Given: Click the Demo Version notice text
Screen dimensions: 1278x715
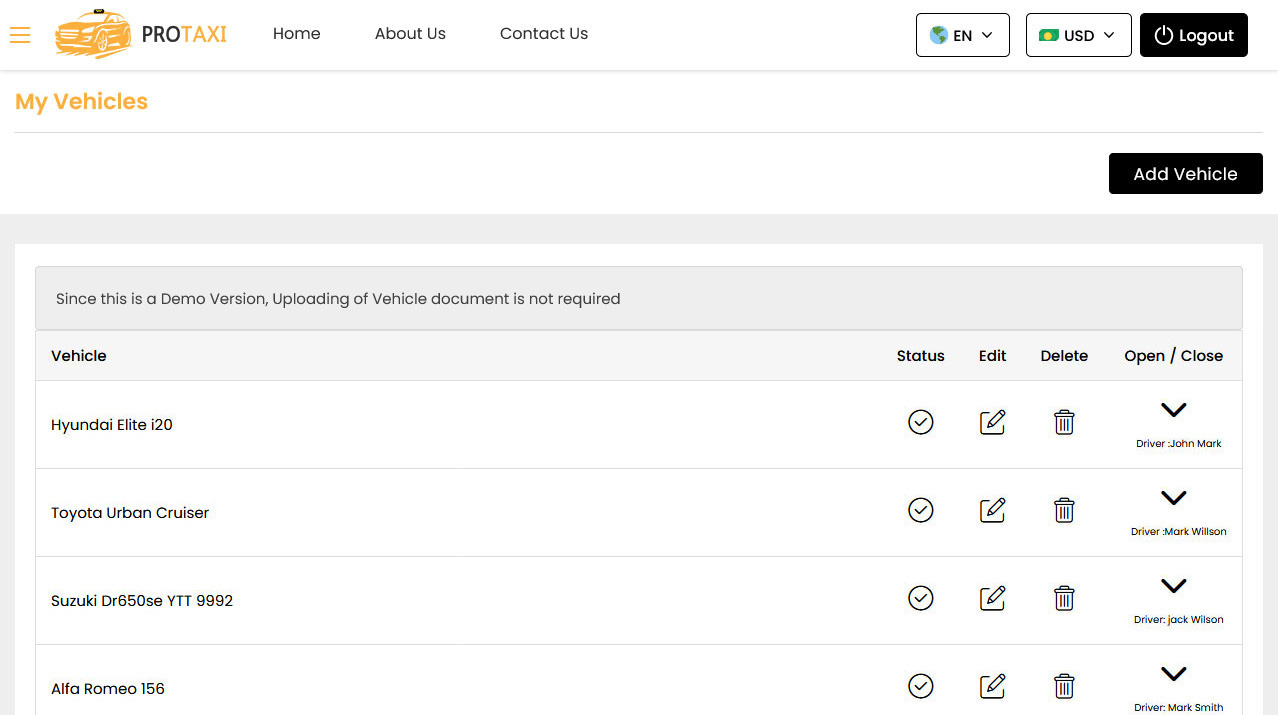Looking at the screenshot, I should coord(338,299).
